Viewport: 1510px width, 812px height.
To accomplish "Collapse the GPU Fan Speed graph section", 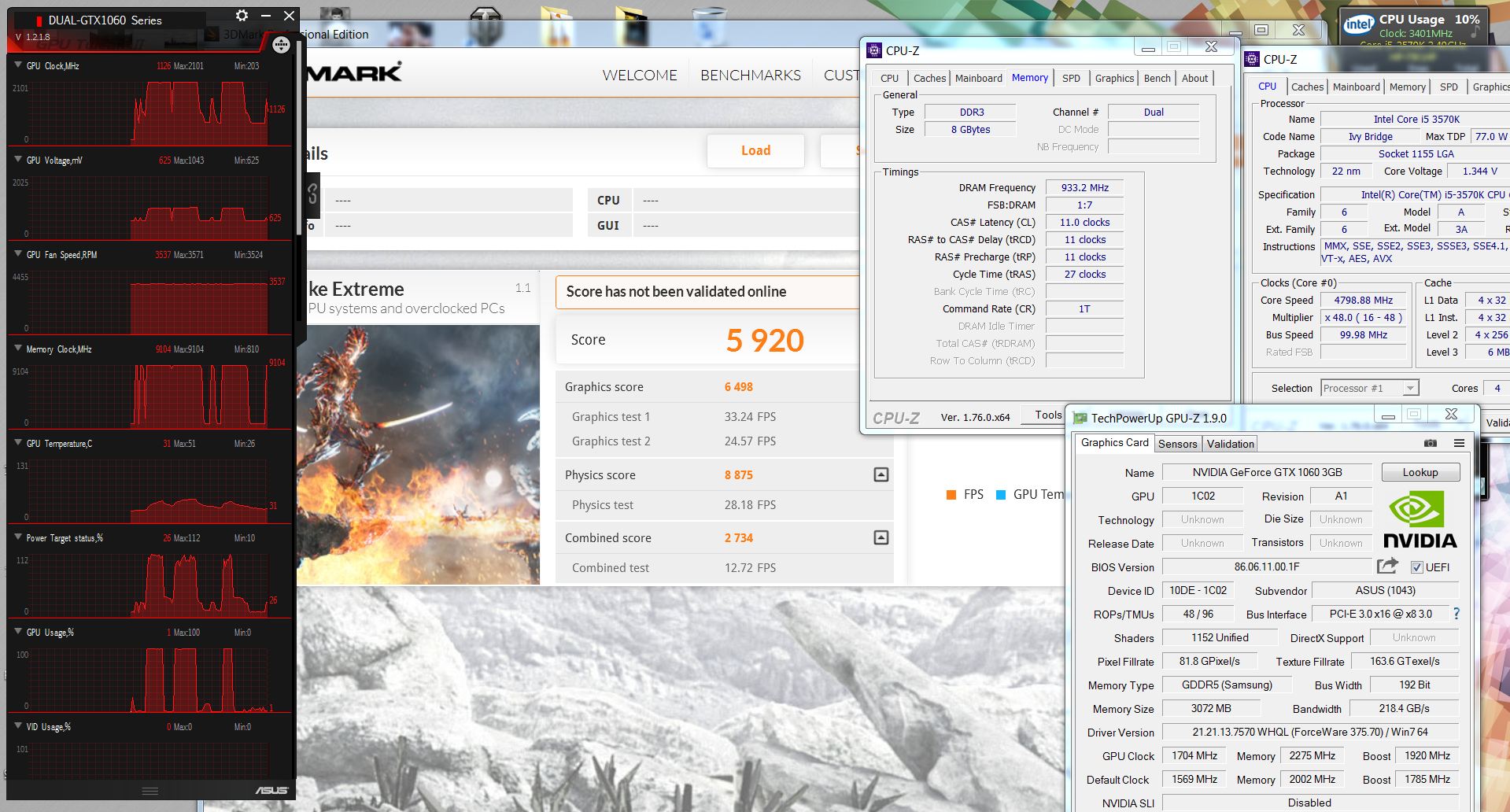I will pos(18,254).
